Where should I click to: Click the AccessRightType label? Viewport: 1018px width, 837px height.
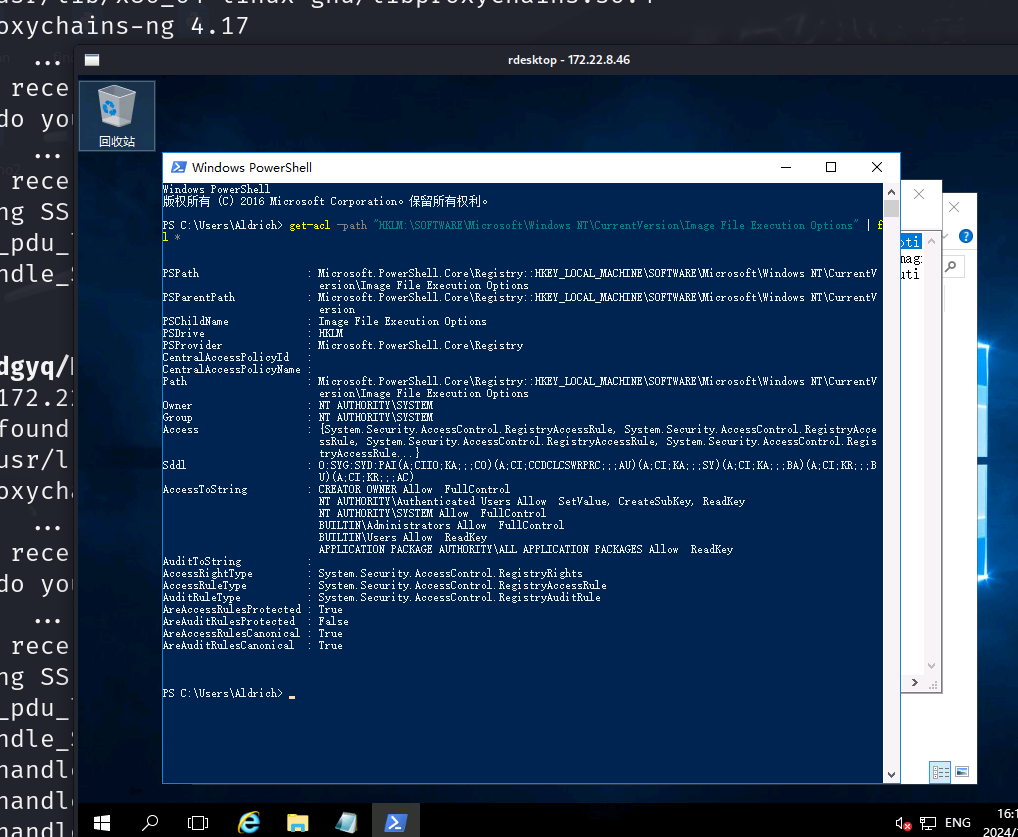[208, 573]
